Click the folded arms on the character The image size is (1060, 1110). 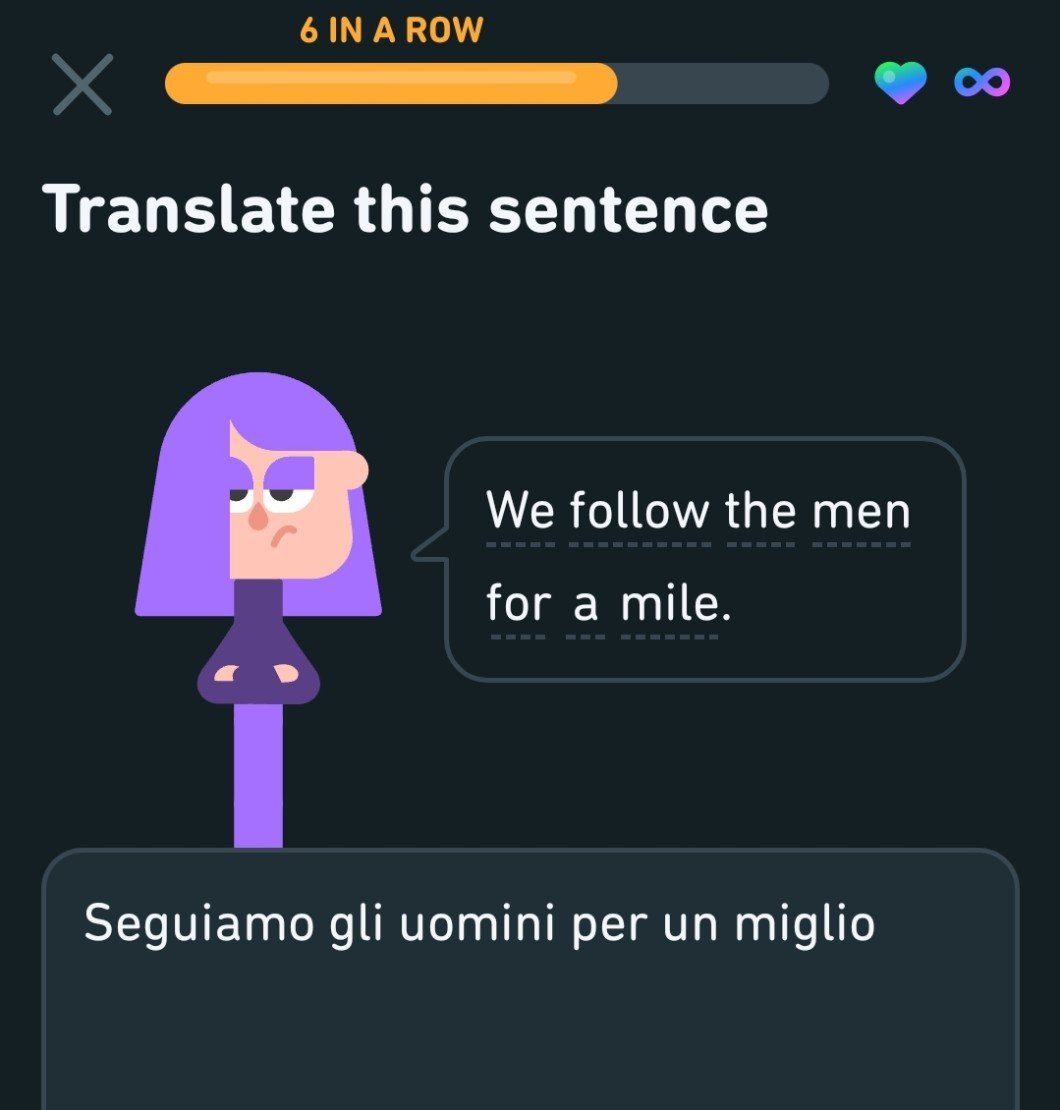point(259,674)
